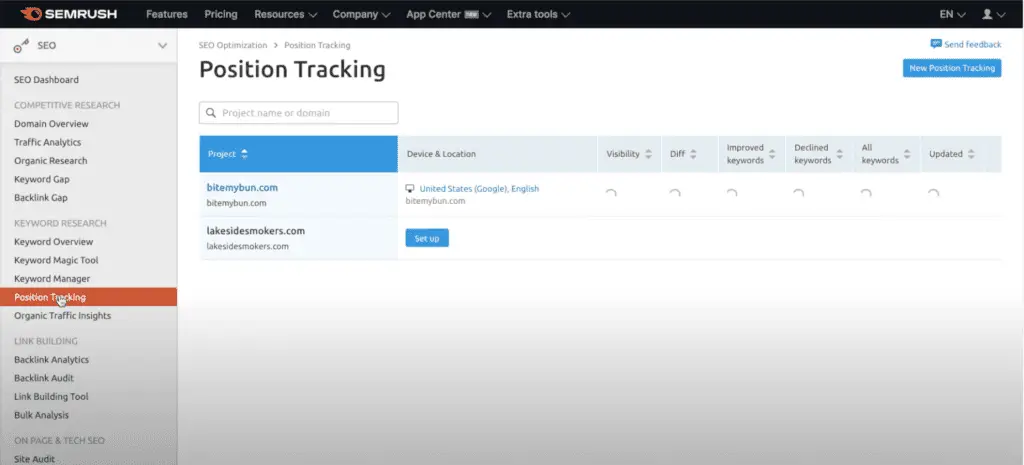Viewport: 1024px width, 465px height.
Task: Sort by Diff column arrows
Action: click(x=693, y=154)
